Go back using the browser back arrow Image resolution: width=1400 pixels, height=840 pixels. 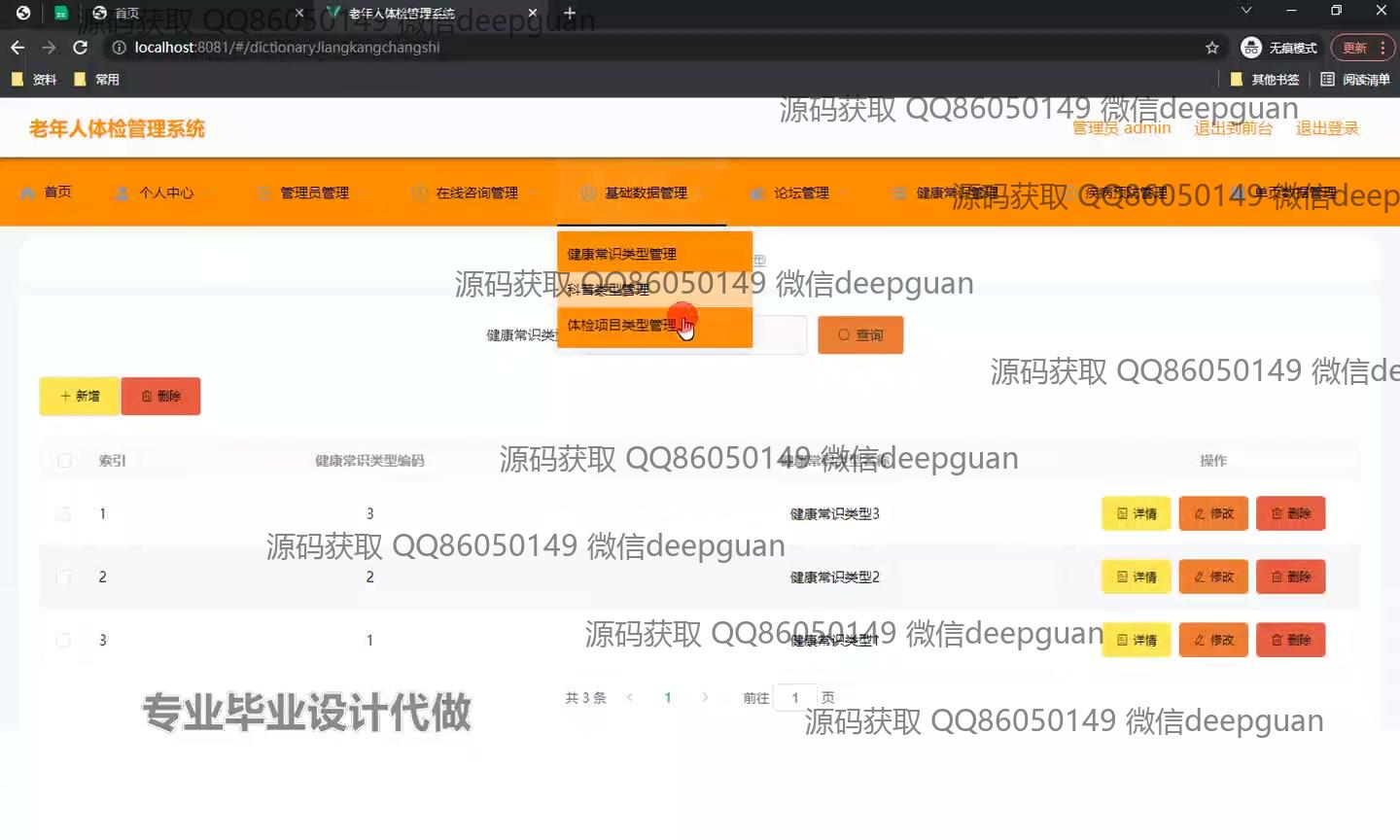click(17, 48)
